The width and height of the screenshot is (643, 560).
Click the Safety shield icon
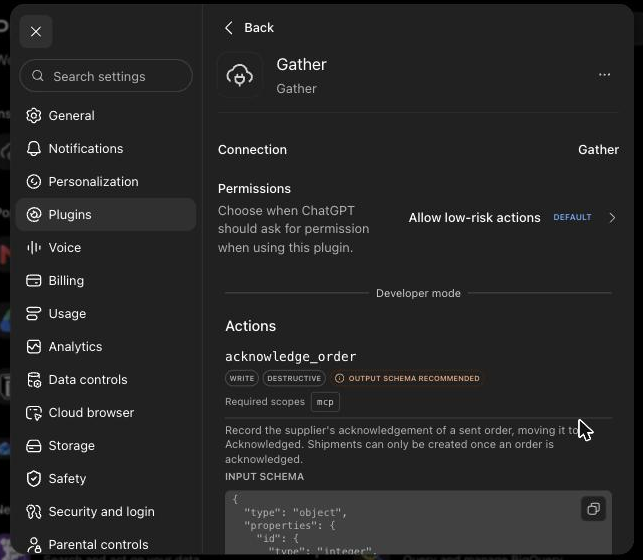click(34, 479)
